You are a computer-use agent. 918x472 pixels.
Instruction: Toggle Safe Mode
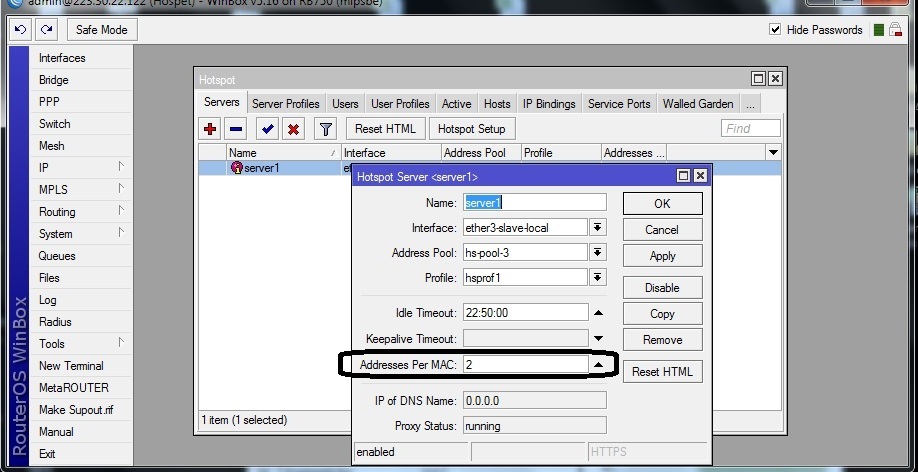pos(102,30)
